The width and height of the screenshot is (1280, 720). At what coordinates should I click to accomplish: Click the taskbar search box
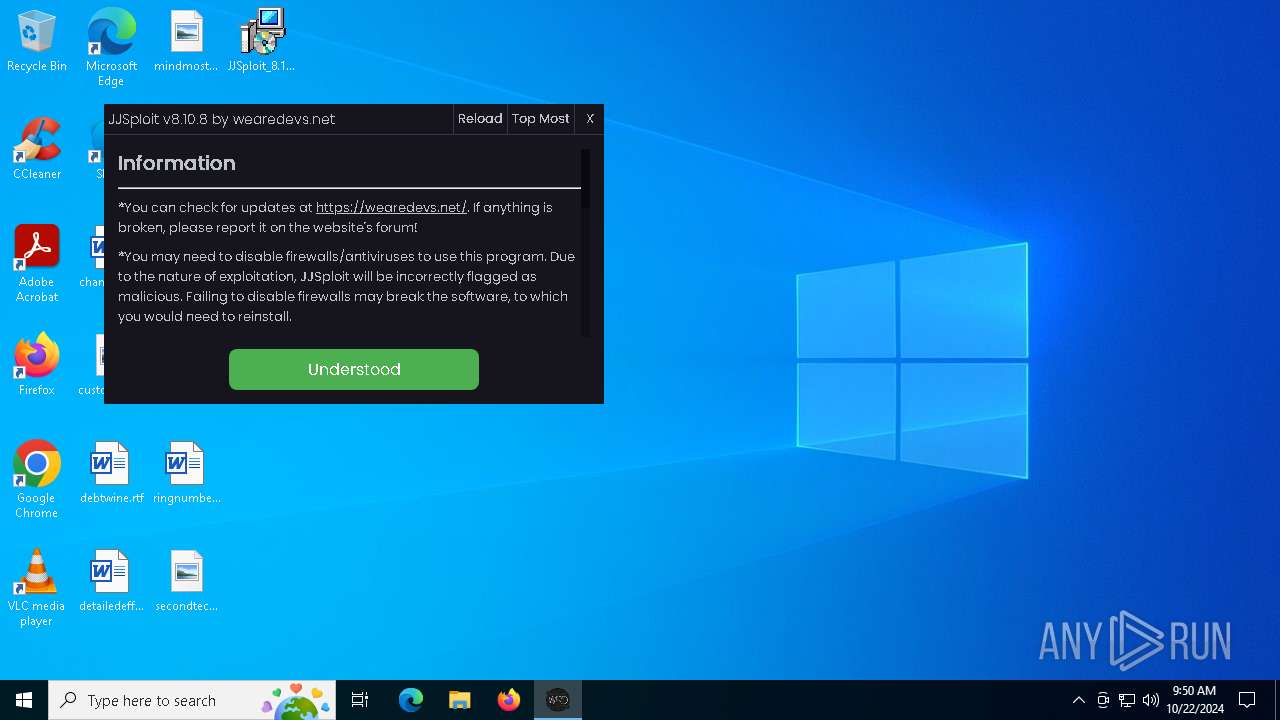pos(192,700)
